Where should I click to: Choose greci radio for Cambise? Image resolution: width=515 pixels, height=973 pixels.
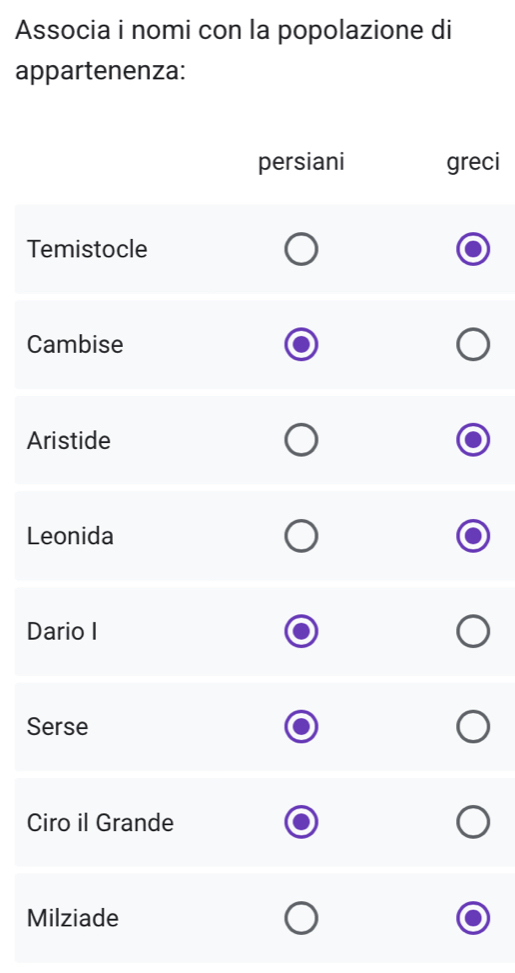(473, 345)
